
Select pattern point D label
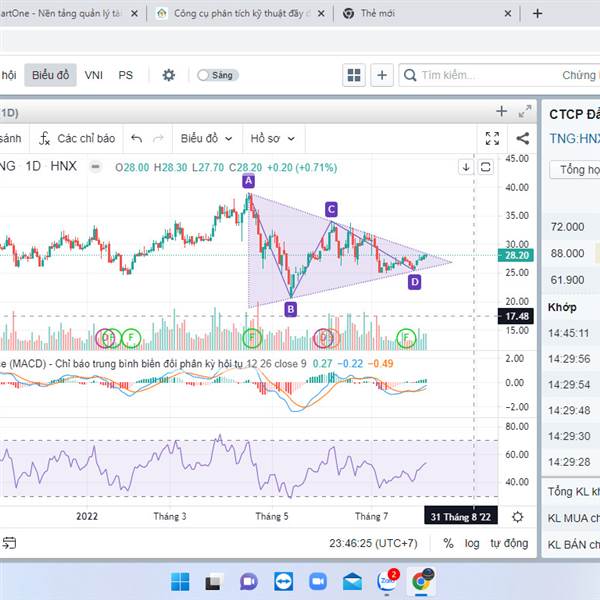coord(414,282)
